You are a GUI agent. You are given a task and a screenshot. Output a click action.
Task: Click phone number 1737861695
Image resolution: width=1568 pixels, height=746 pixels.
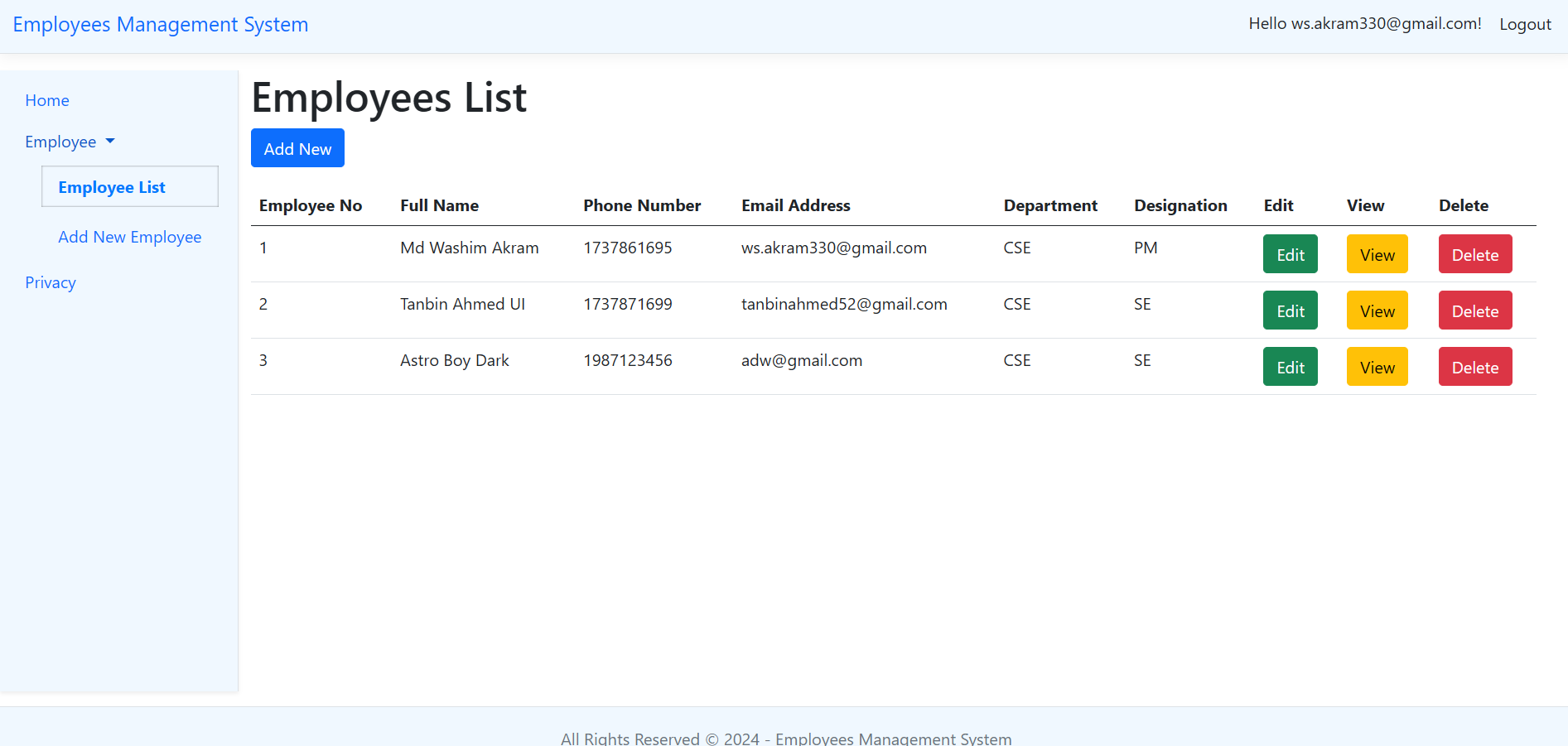point(628,248)
